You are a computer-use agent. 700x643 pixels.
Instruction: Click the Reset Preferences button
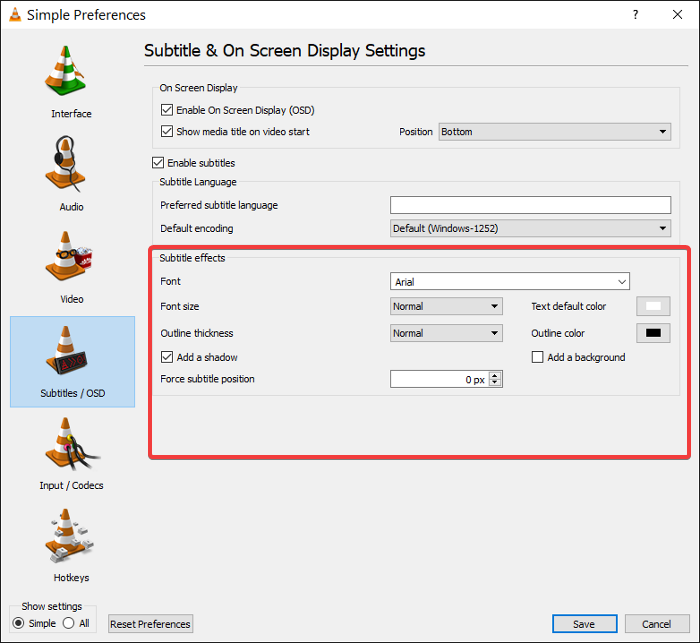150,624
